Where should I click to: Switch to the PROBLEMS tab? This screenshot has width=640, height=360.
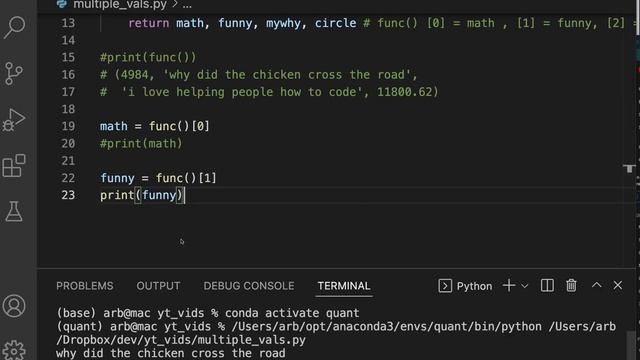(x=84, y=286)
